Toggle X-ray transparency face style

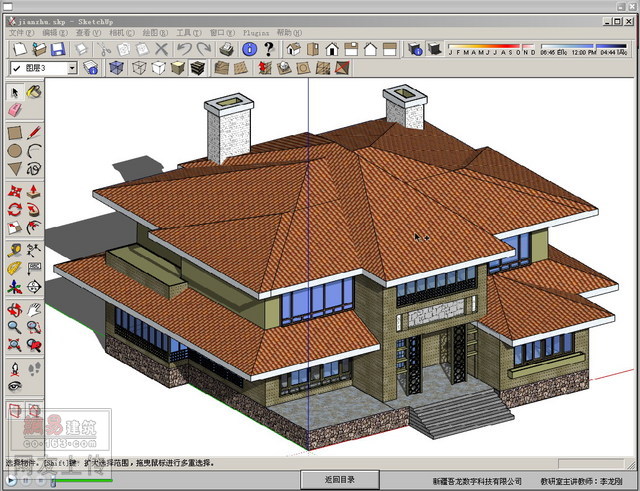pyautogui.click(x=116, y=68)
